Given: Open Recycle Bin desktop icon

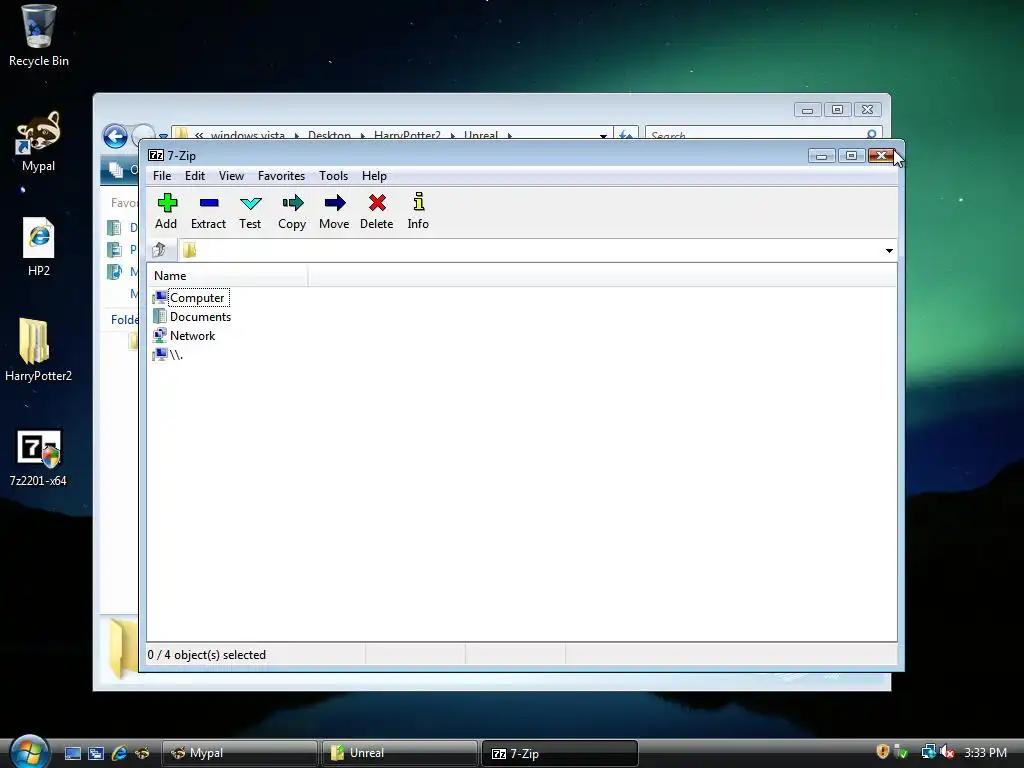Looking at the screenshot, I should coord(39,35).
